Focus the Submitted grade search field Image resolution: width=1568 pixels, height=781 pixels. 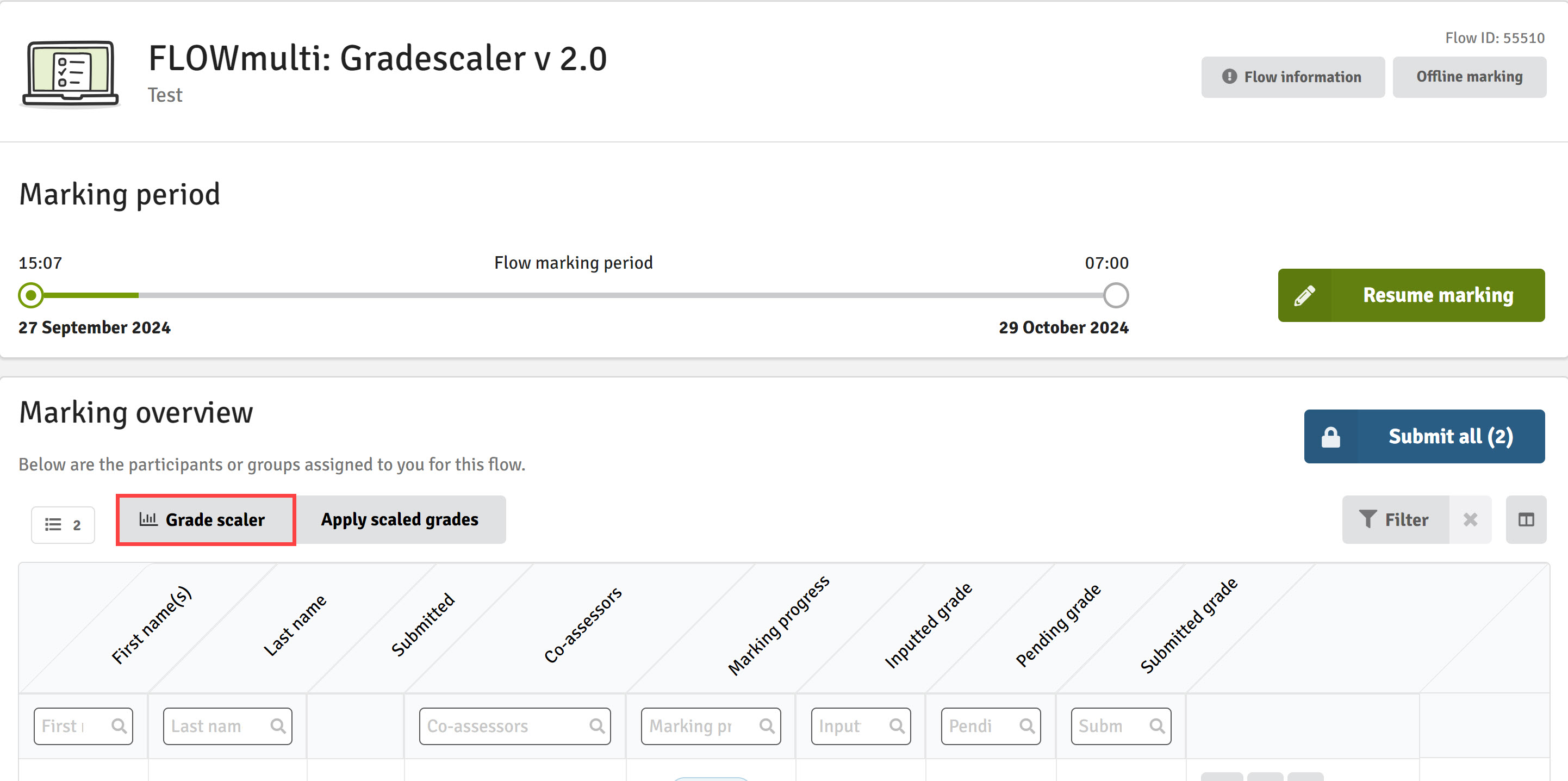pyautogui.click(x=1121, y=726)
